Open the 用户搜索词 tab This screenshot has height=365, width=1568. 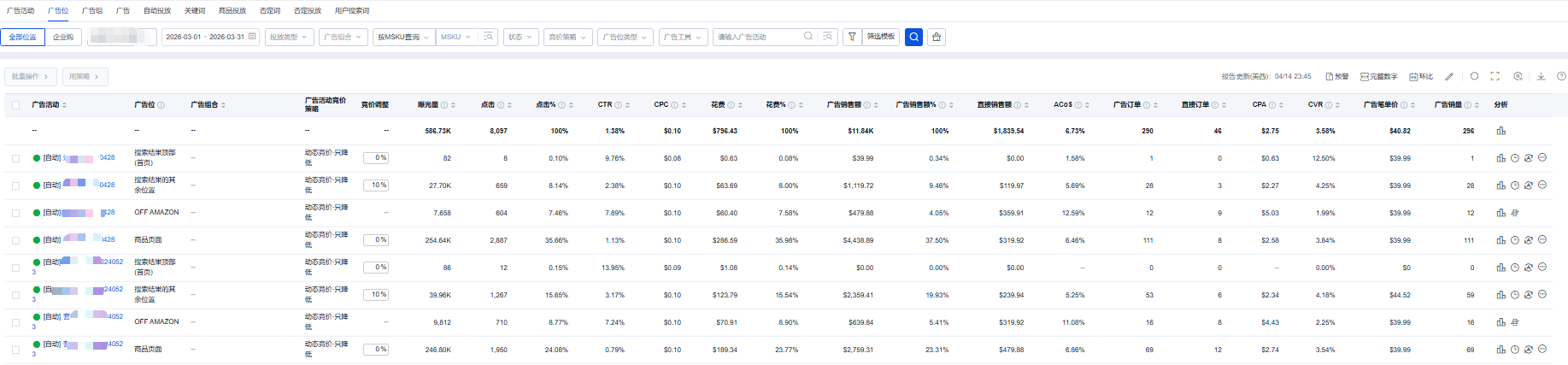point(352,10)
